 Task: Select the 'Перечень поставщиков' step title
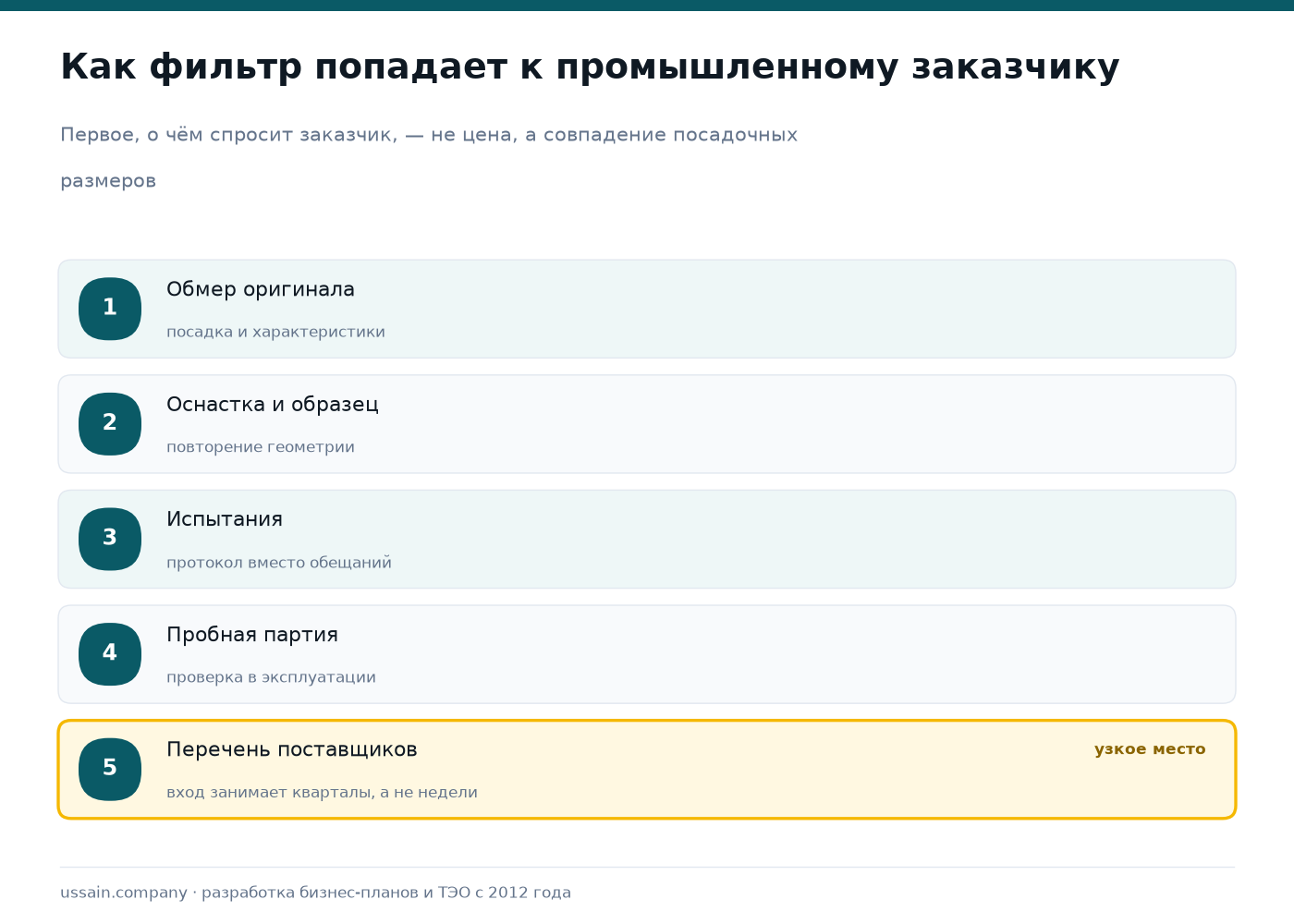click(292, 749)
